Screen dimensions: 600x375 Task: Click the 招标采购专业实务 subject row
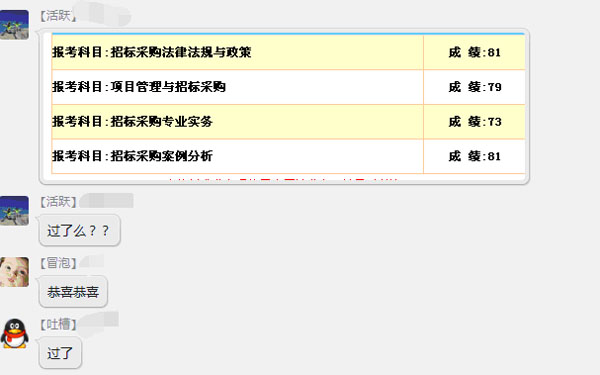(x=238, y=122)
